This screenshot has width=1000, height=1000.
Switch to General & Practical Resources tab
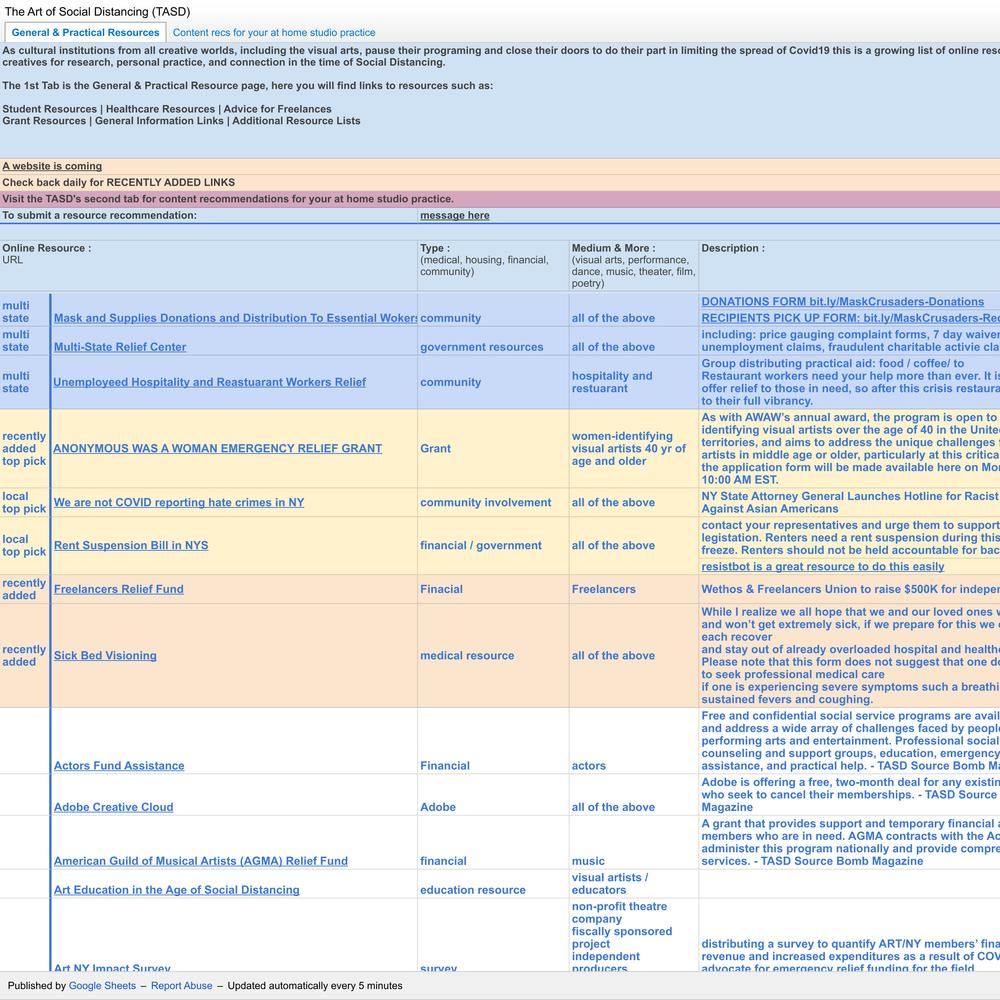(x=85, y=33)
